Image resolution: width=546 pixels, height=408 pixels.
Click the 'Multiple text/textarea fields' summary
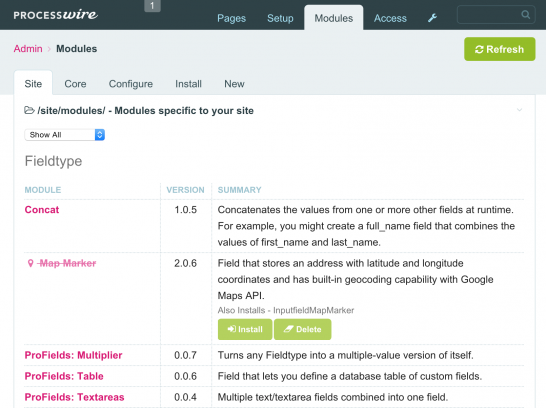[333, 397]
